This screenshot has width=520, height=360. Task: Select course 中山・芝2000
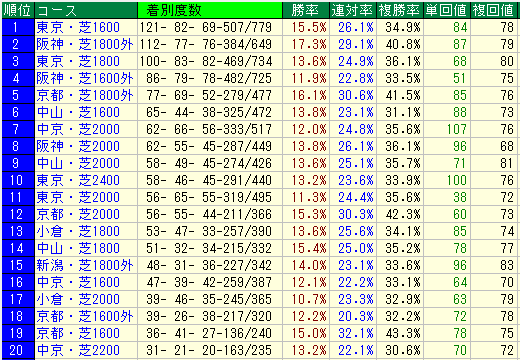click(78, 163)
